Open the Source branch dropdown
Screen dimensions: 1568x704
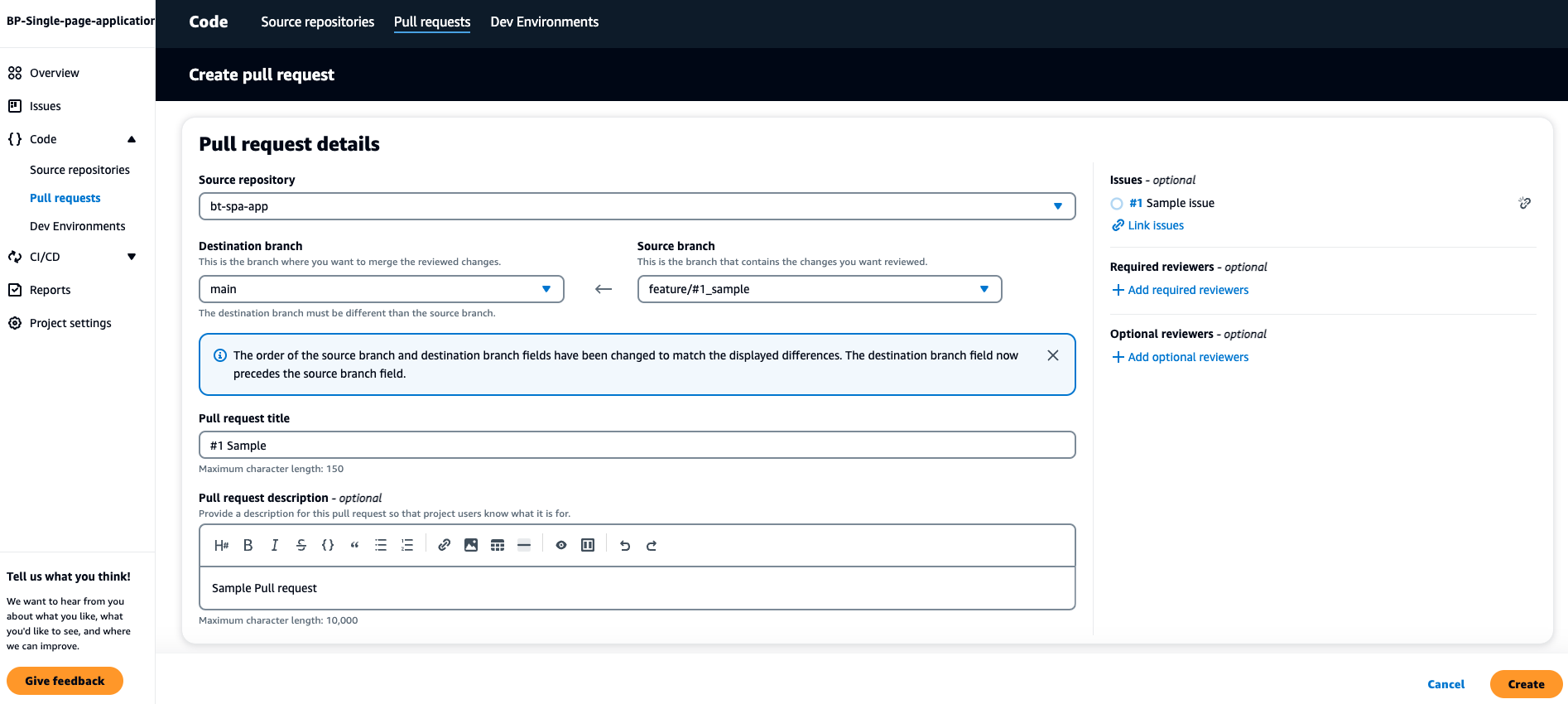[820, 289]
